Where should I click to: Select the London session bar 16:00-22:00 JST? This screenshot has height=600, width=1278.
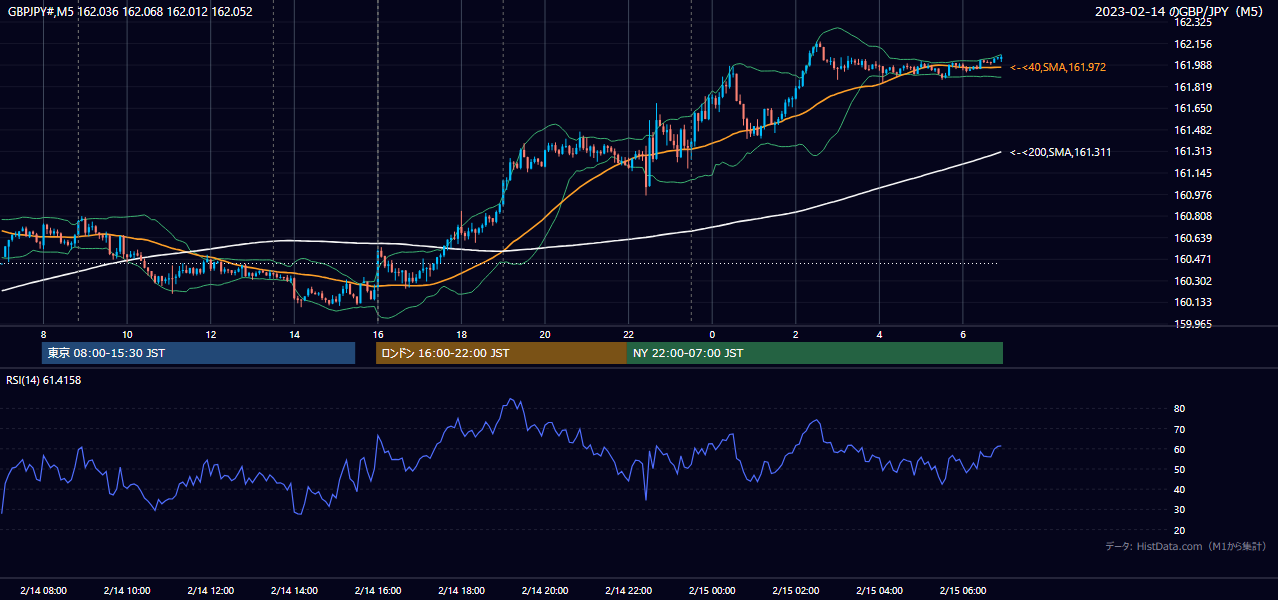(x=501, y=353)
